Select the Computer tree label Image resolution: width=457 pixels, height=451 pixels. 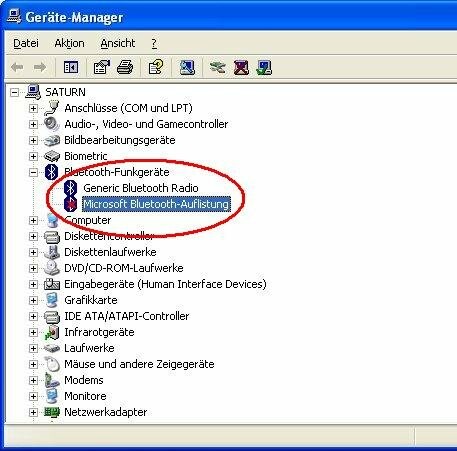[x=88, y=220]
